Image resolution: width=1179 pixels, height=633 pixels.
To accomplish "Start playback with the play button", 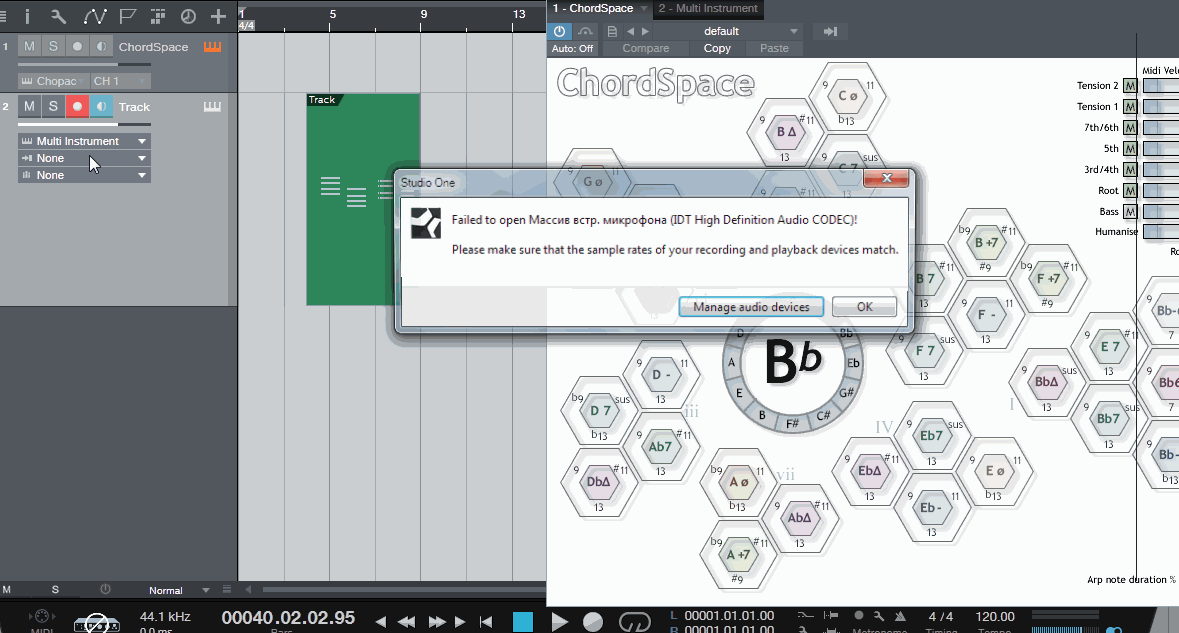I will click(x=559, y=622).
